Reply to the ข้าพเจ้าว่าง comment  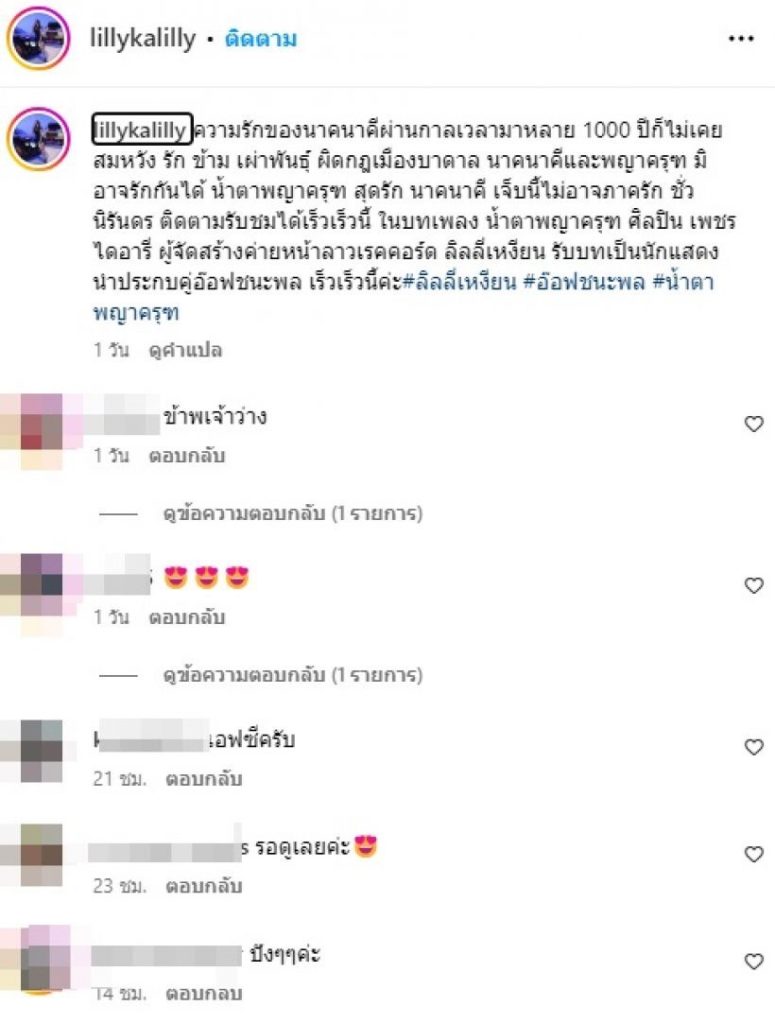(187, 455)
